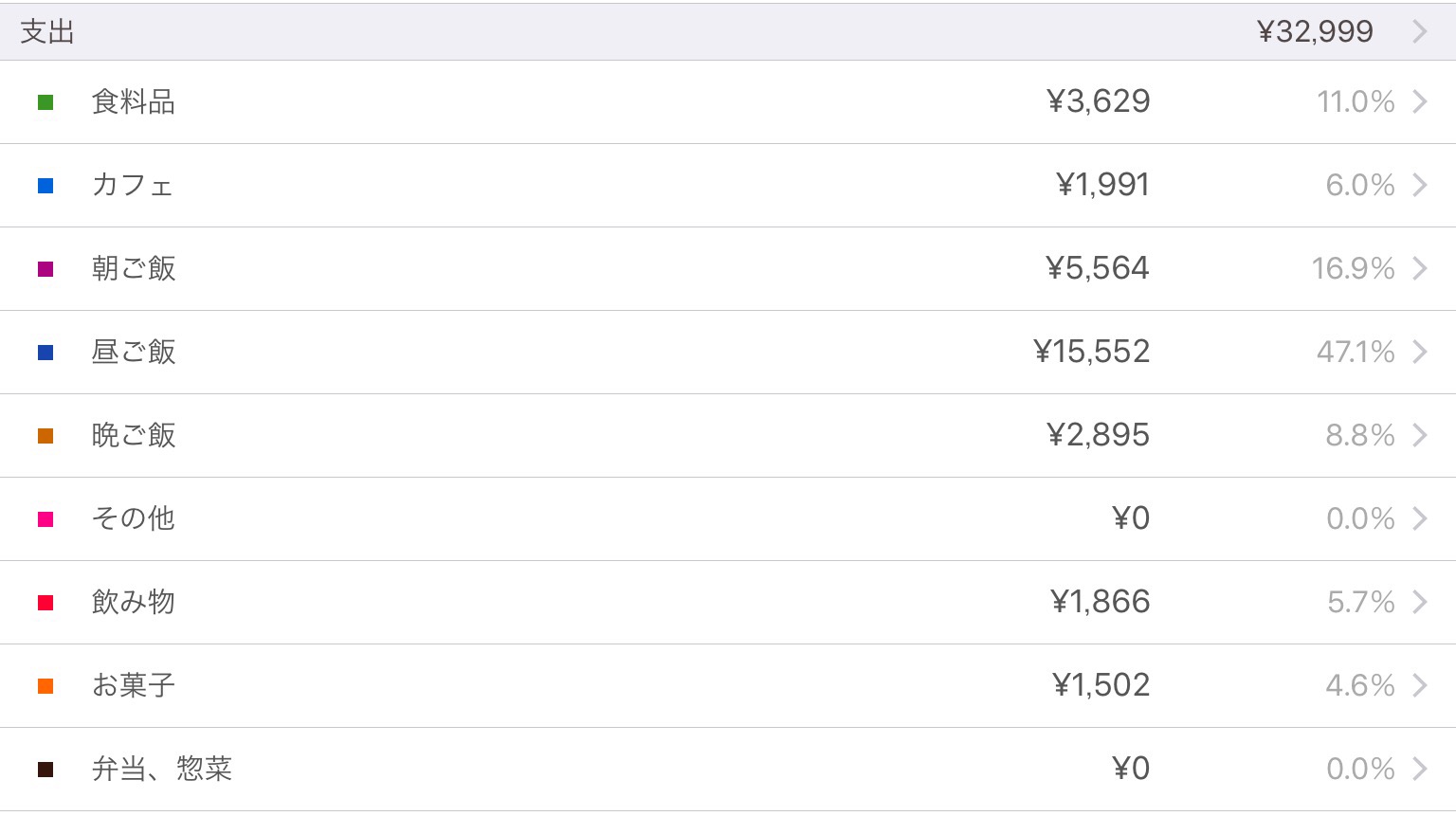Open the 晩ご飯 category
This screenshot has width=1456, height=816.
tap(134, 435)
